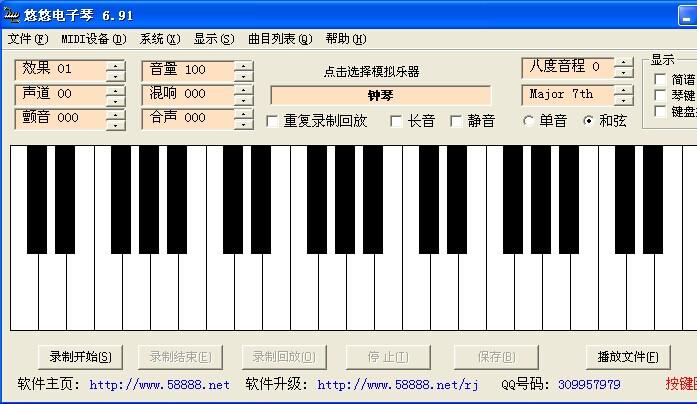The image size is (697, 404).
Task: Decrease the 混响 value with down arrow
Action: (243, 100)
